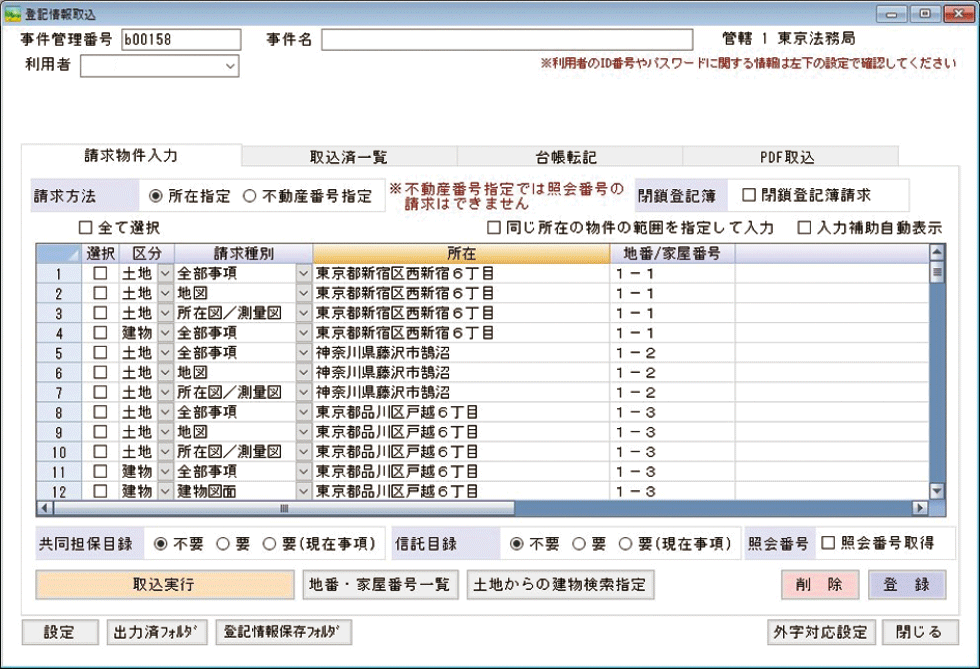Open the 利用者 dropdown
The width and height of the screenshot is (980, 669).
point(231,66)
